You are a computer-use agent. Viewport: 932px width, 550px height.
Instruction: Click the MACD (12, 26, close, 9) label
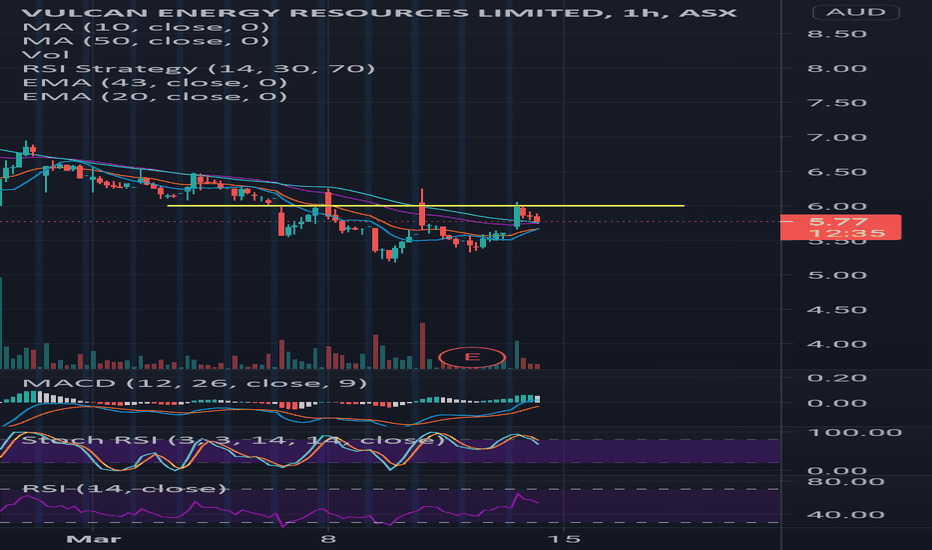point(194,383)
